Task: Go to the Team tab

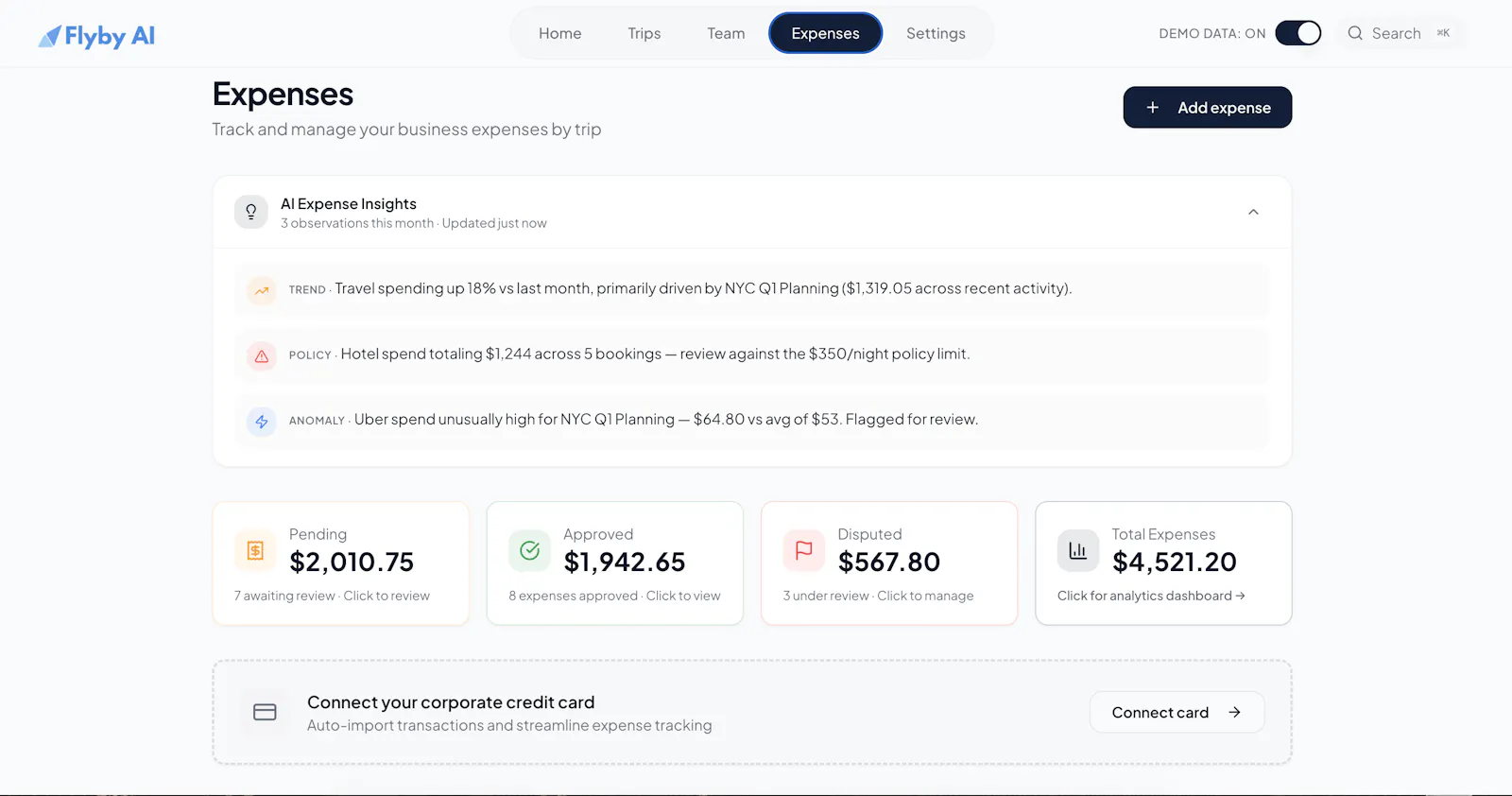Action: (x=726, y=33)
